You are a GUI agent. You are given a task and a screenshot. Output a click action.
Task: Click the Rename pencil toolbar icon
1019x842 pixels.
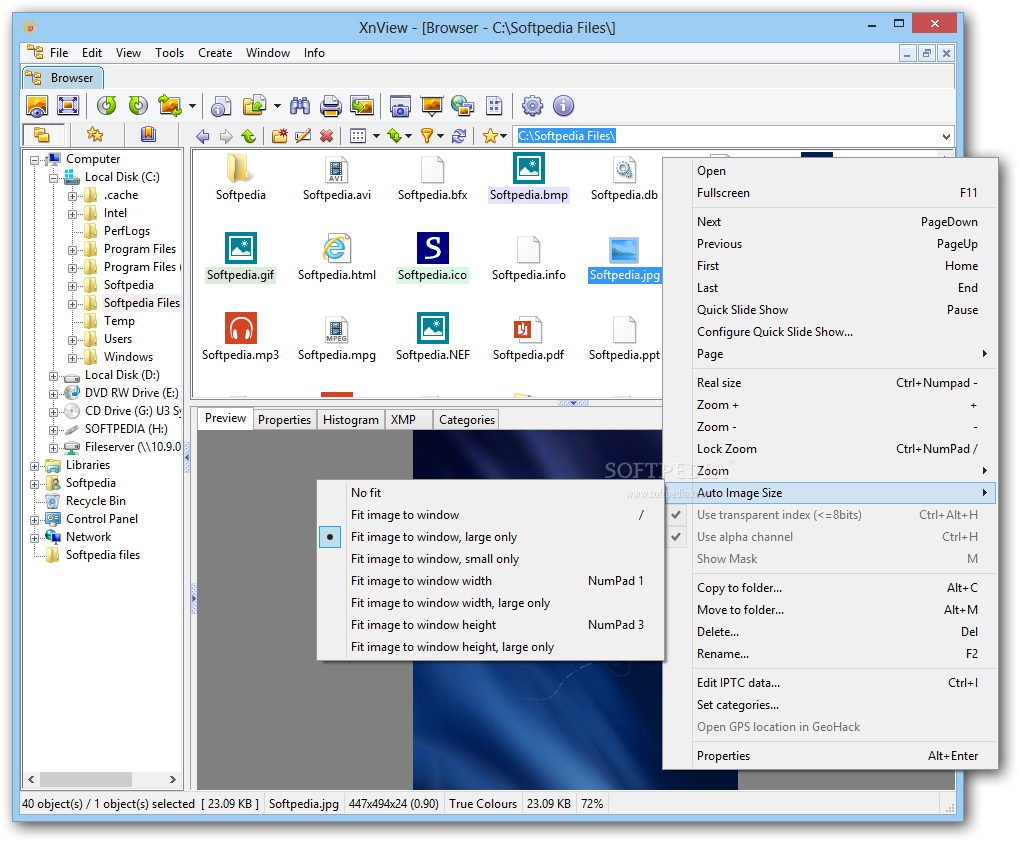coord(303,136)
